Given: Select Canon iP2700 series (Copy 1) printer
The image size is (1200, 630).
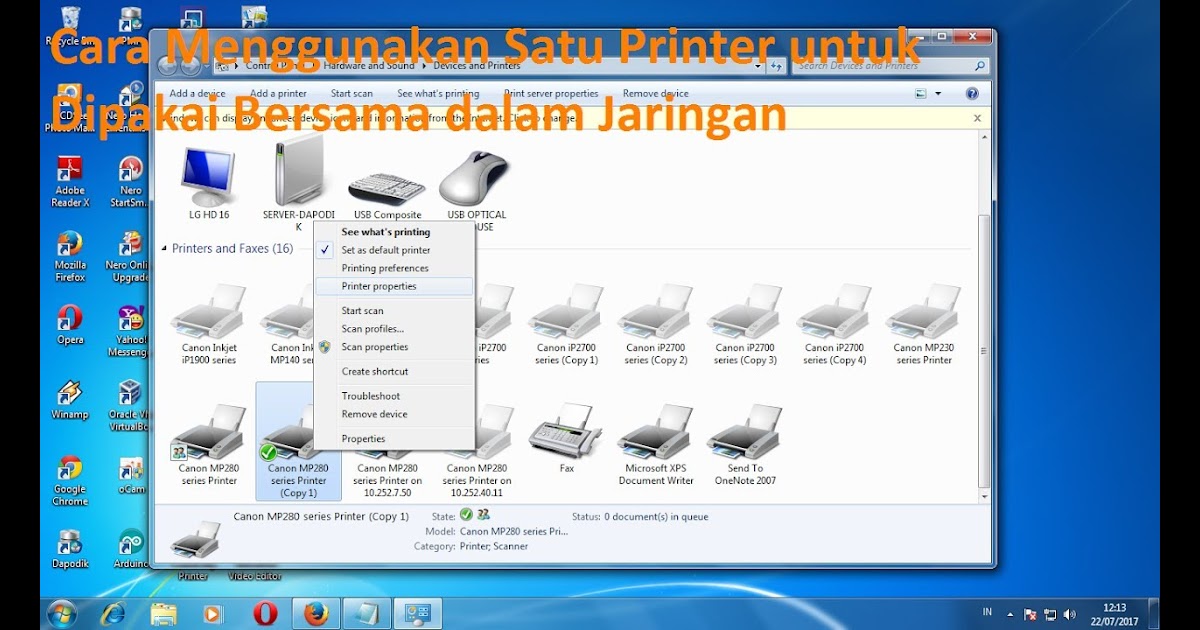Looking at the screenshot, I should click(566, 325).
